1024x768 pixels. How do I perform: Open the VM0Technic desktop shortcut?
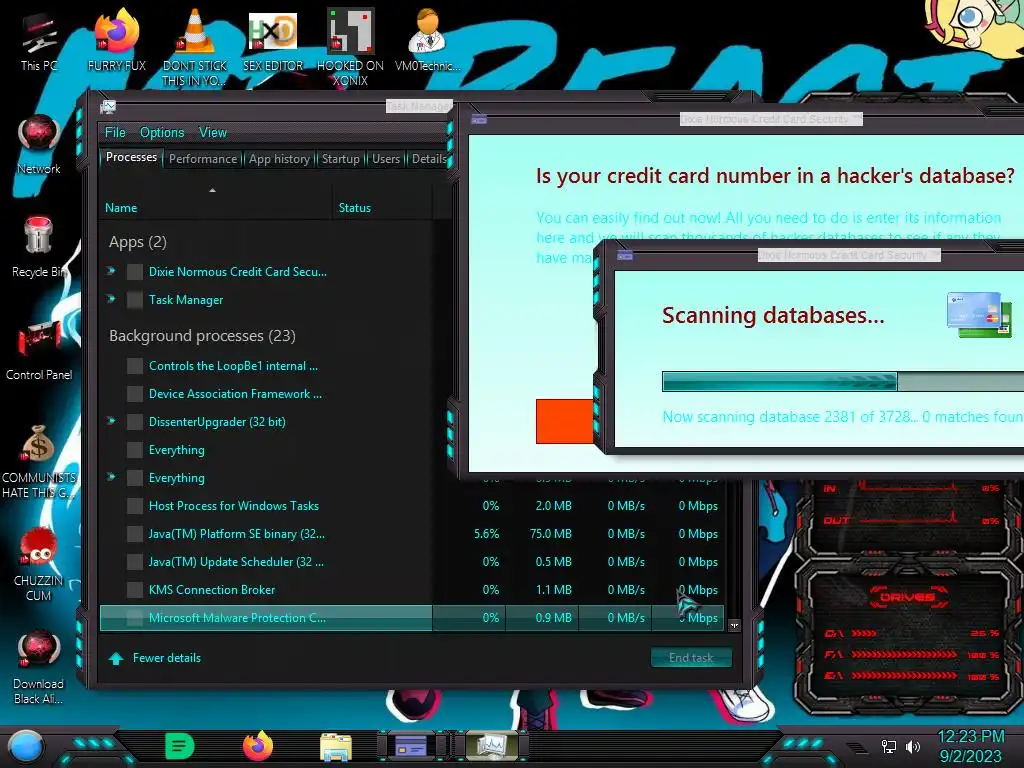pos(427,39)
